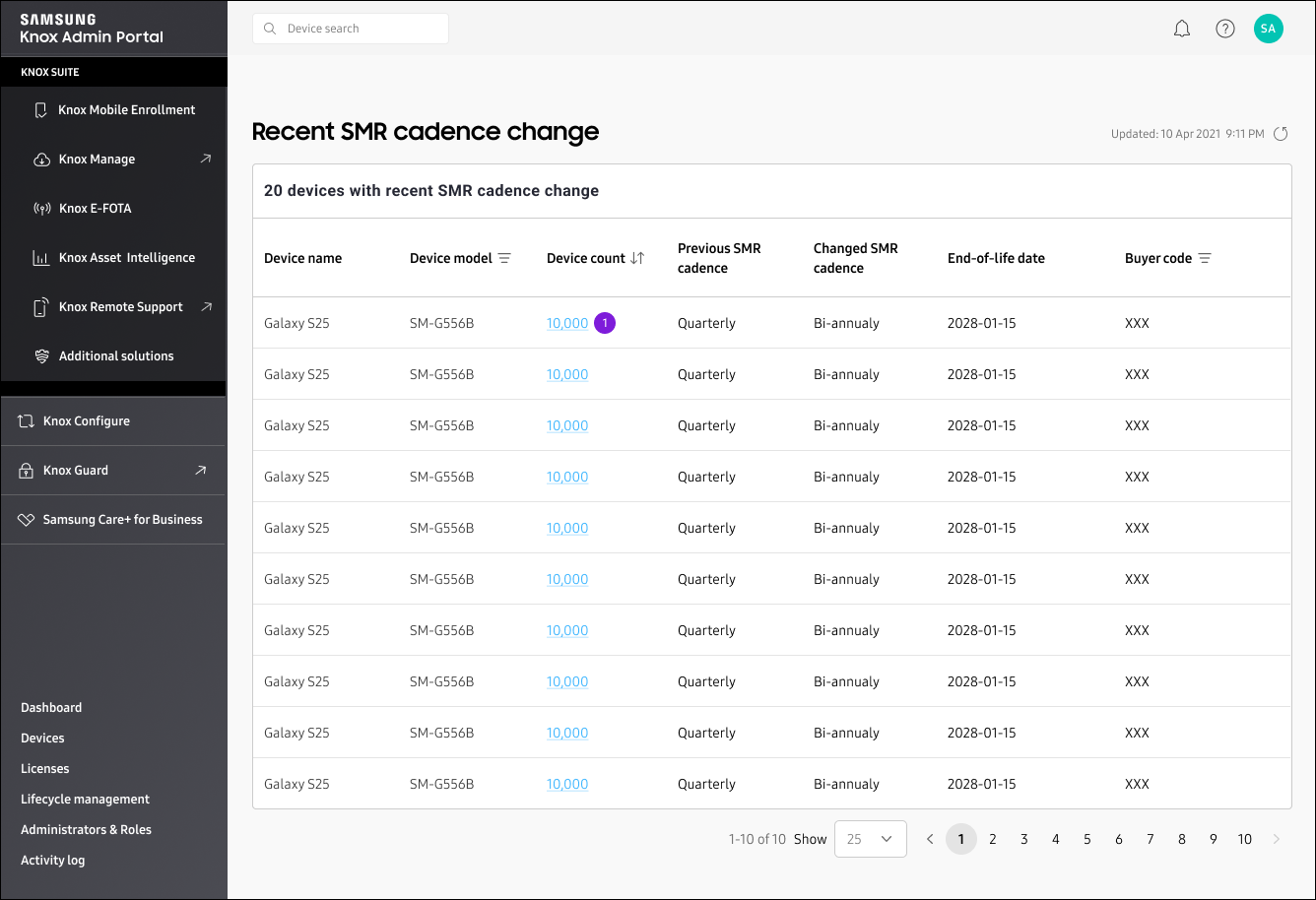Open the Show rows per page dropdown
This screenshot has height=900, width=1316.
pyautogui.click(x=871, y=839)
